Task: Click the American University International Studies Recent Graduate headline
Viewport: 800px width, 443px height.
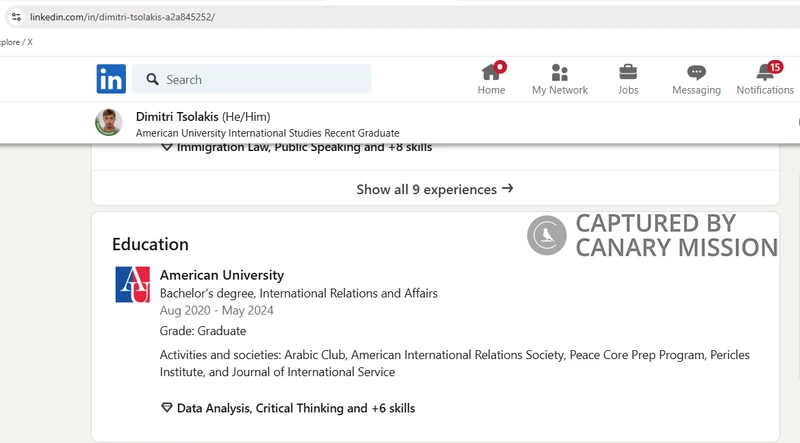Action: point(267,133)
